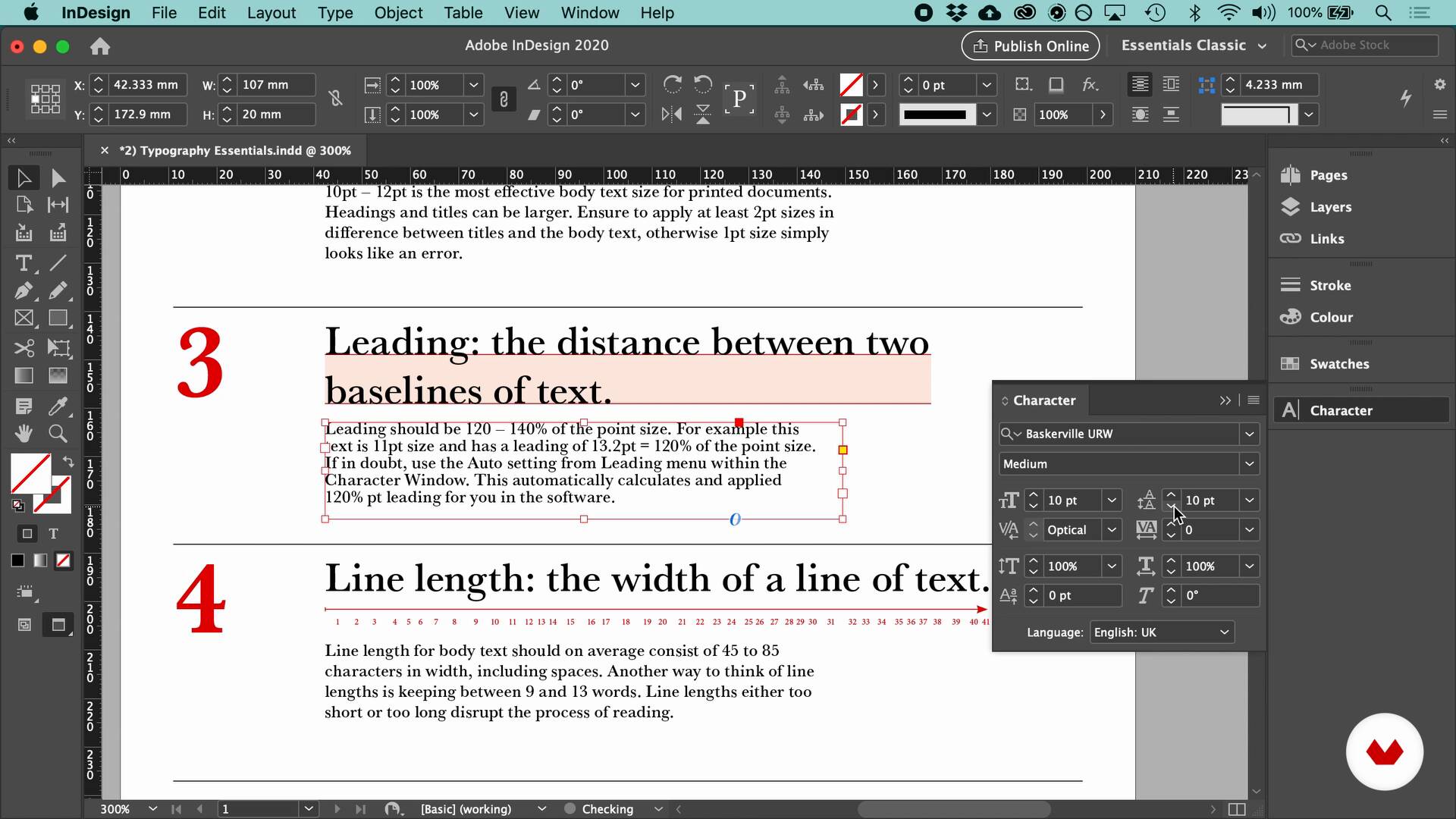The height and width of the screenshot is (819, 1456).
Task: Activate the Zoom tool
Action: 58,434
